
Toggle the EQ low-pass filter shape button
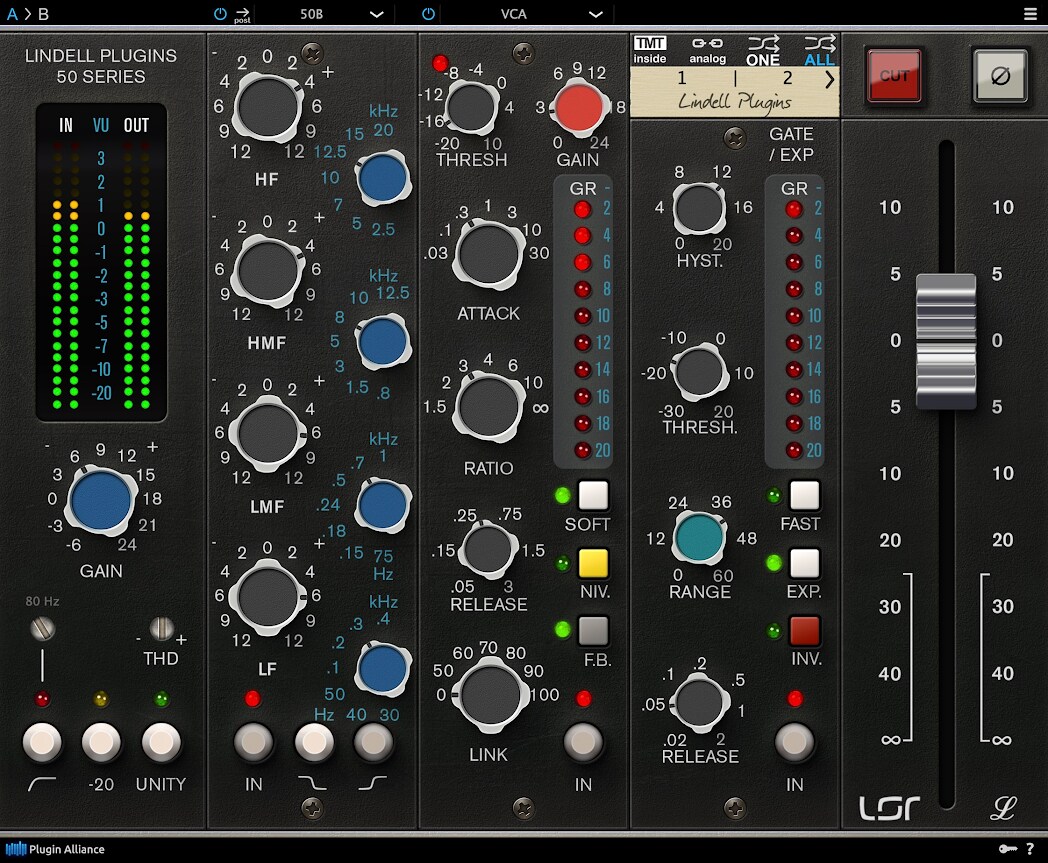click(313, 742)
